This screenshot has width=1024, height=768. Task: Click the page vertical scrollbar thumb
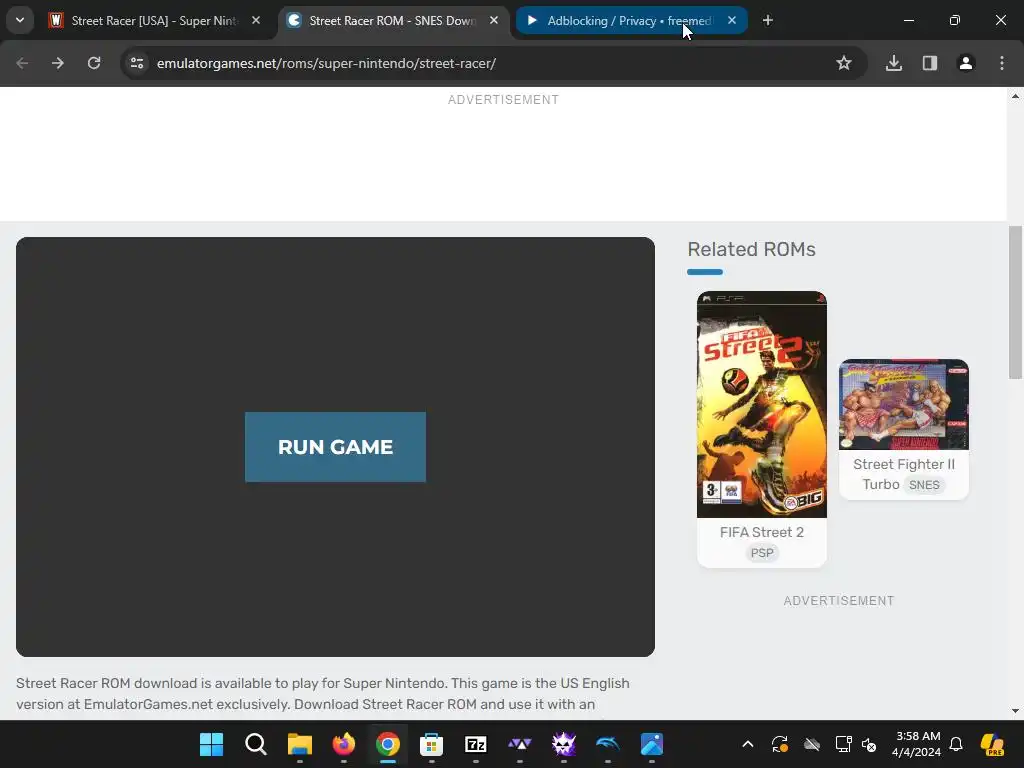tap(1015, 302)
